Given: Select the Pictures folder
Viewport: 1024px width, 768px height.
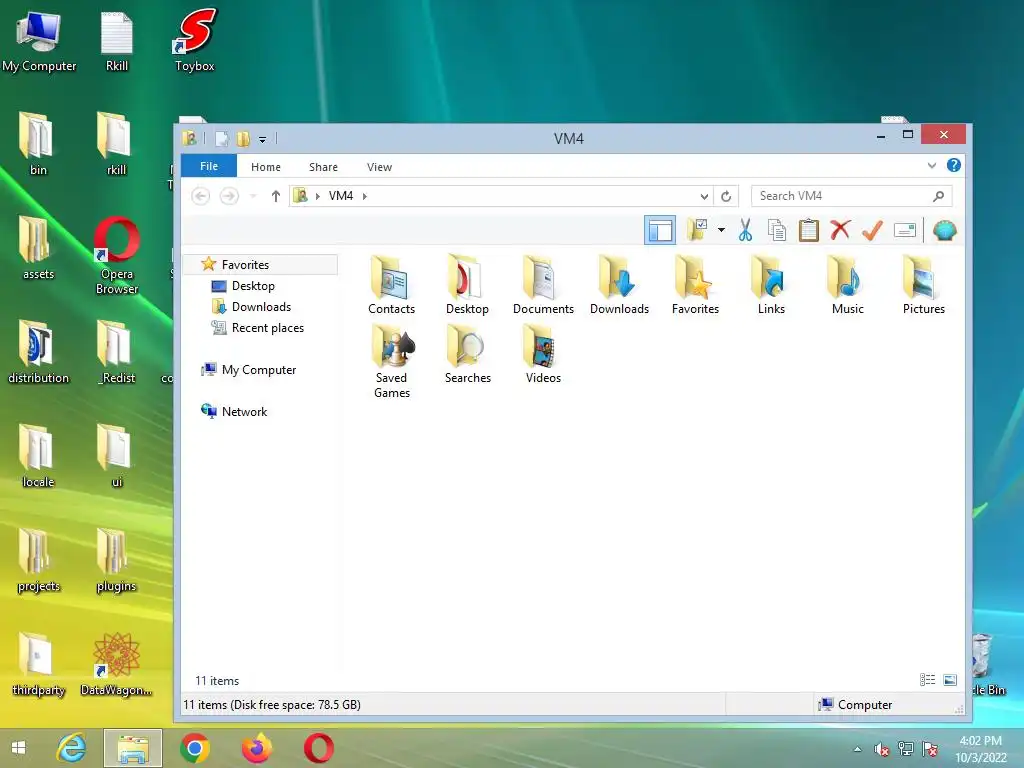Looking at the screenshot, I should coord(923,286).
